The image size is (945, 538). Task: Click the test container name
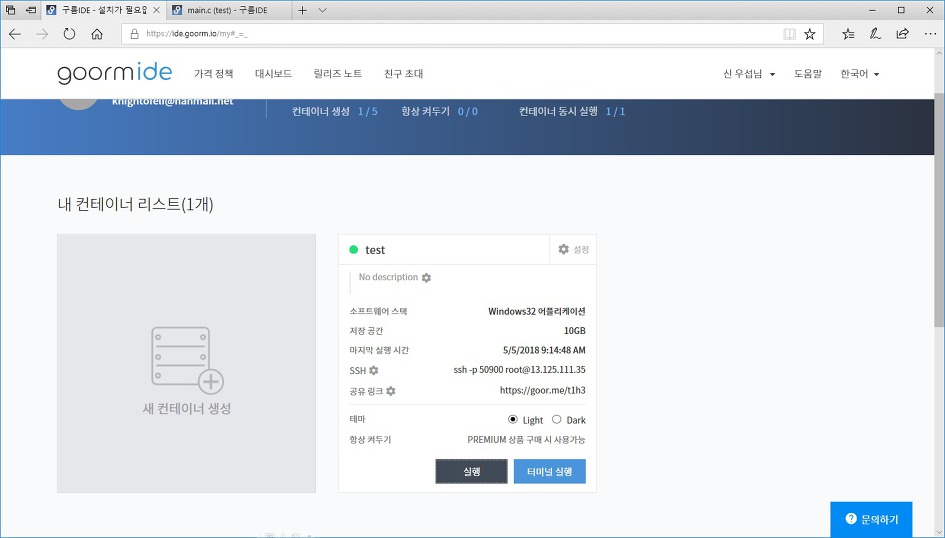coord(375,250)
